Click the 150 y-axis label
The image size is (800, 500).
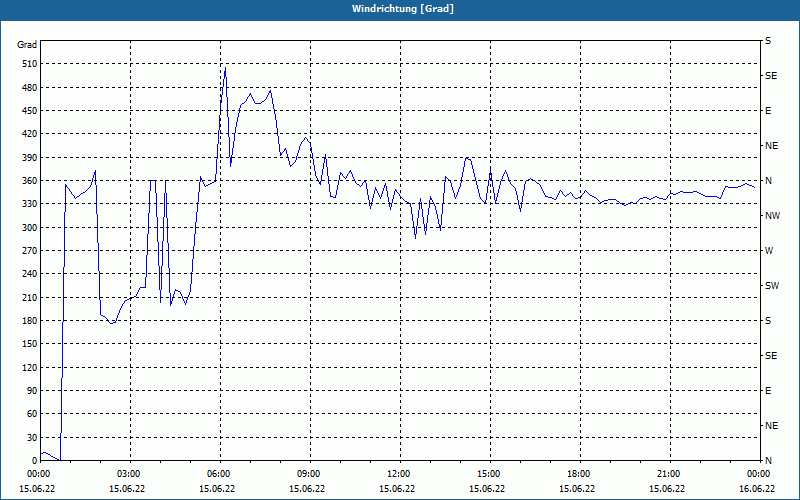point(29,344)
